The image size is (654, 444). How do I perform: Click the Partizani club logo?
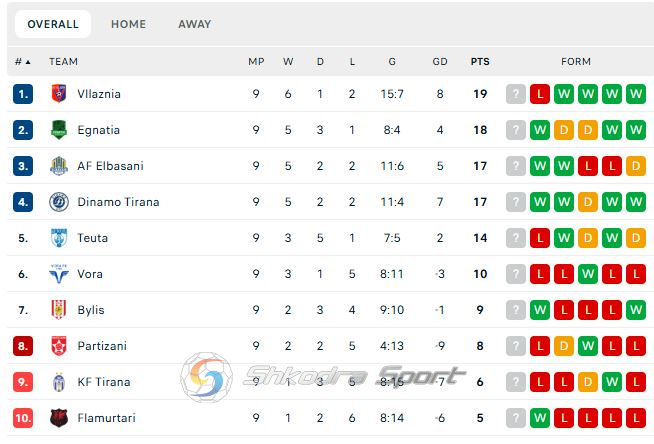58,346
